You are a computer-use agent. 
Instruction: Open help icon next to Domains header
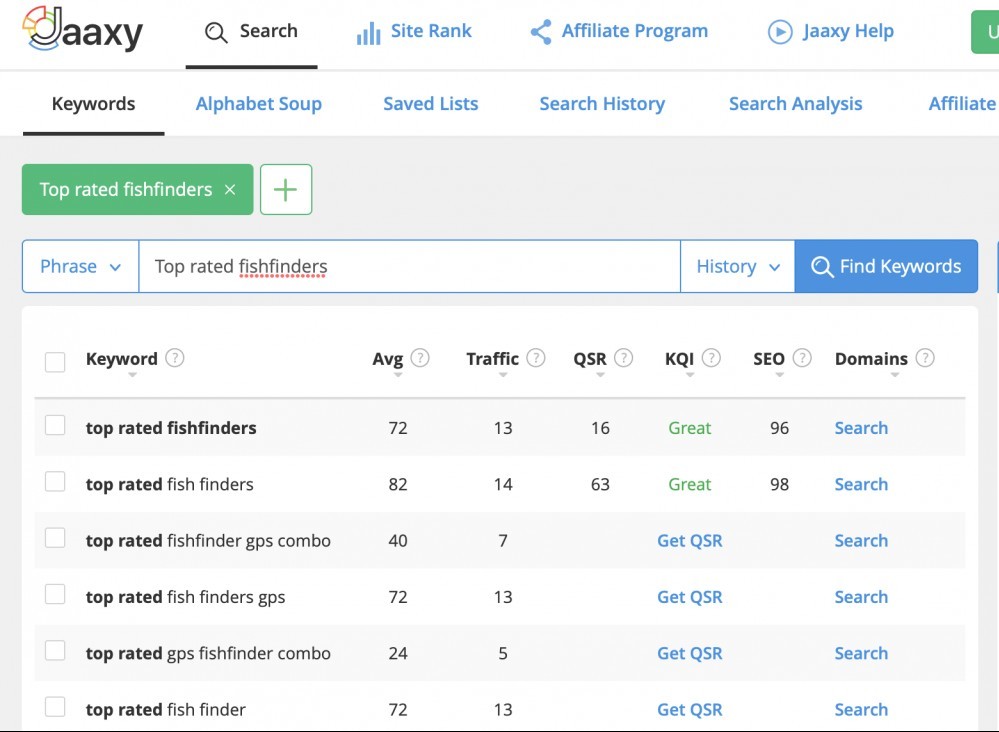point(925,358)
